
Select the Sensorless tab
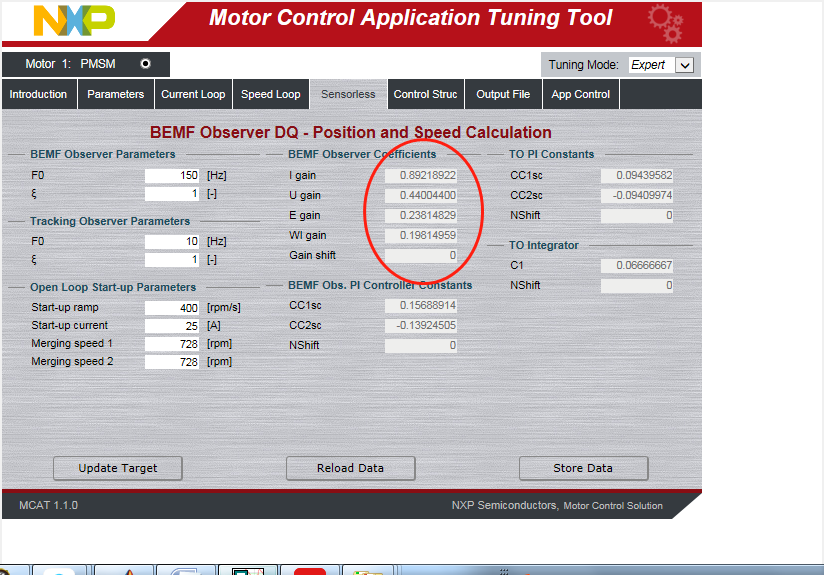click(348, 94)
